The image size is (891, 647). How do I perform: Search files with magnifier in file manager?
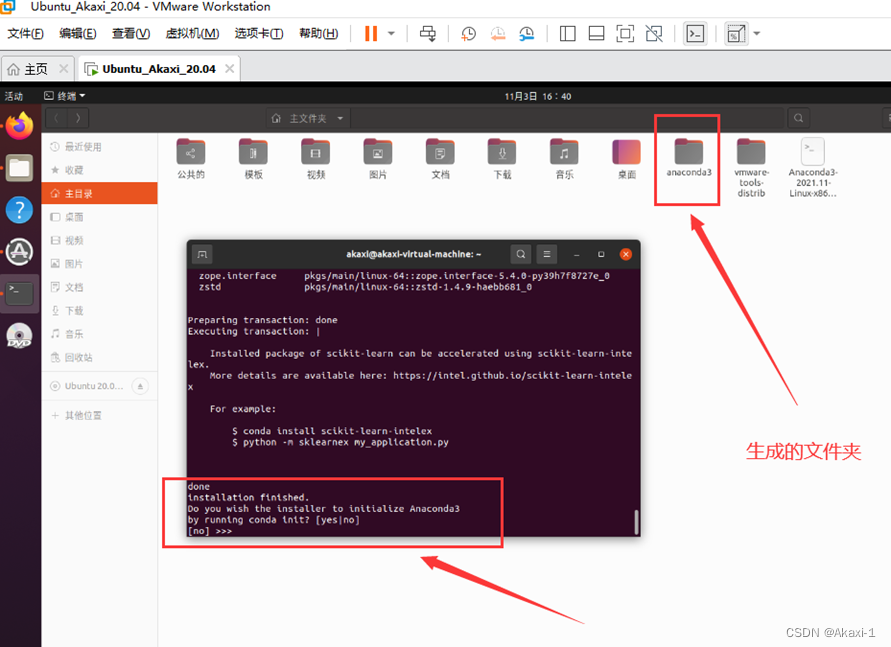(x=798, y=118)
